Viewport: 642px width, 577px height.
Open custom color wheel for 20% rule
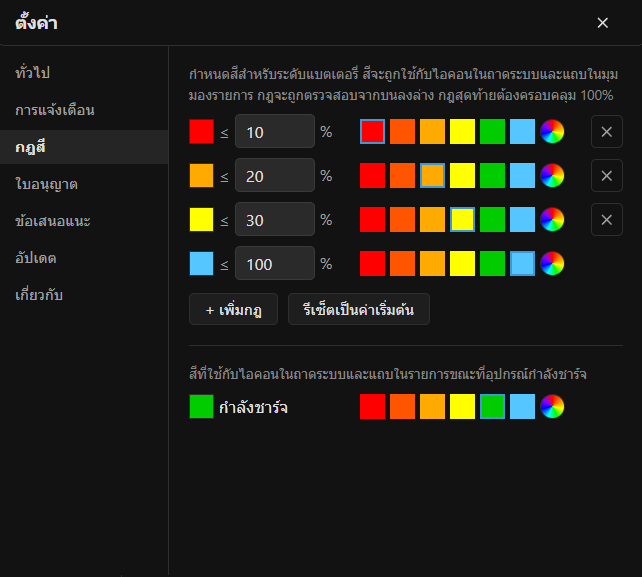(552, 176)
